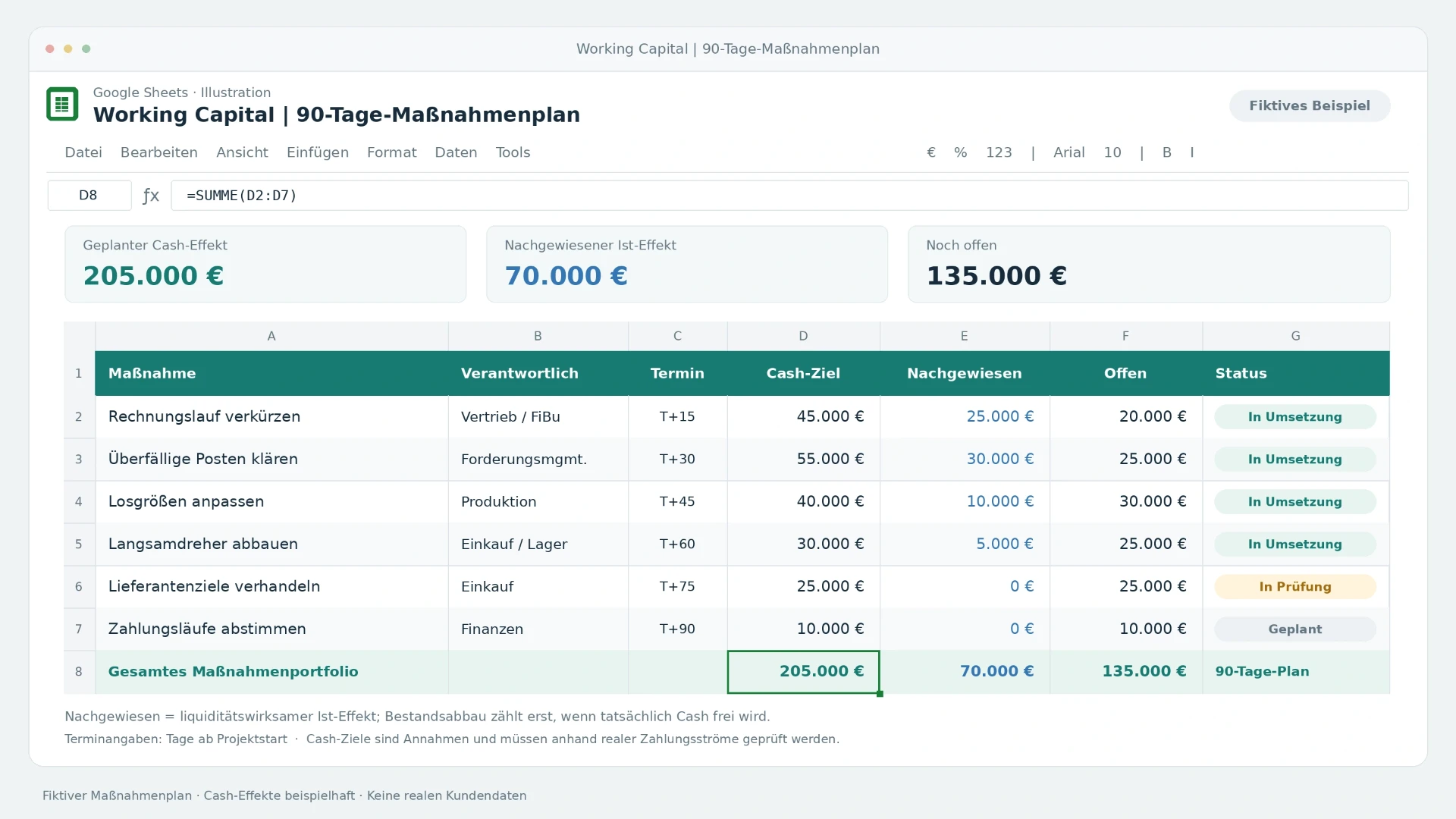The height and width of the screenshot is (819, 1456).
Task: Open the Datei menu
Action: point(83,152)
